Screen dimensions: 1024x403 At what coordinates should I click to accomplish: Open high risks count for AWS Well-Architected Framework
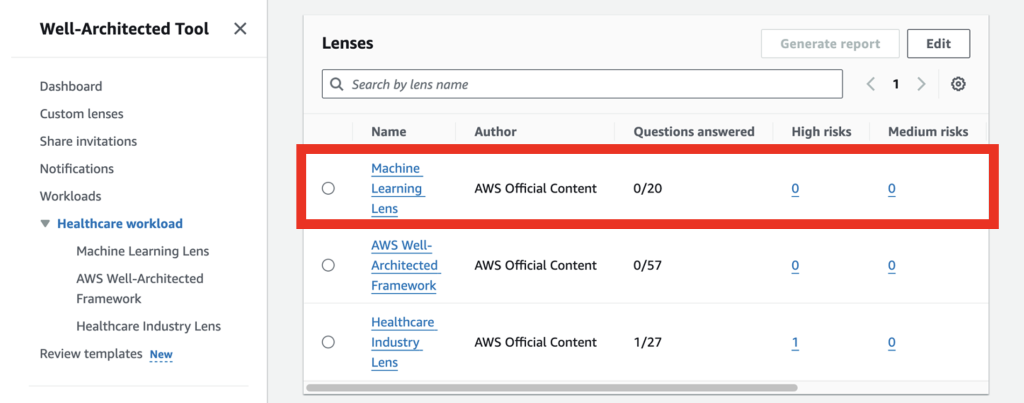pos(795,266)
